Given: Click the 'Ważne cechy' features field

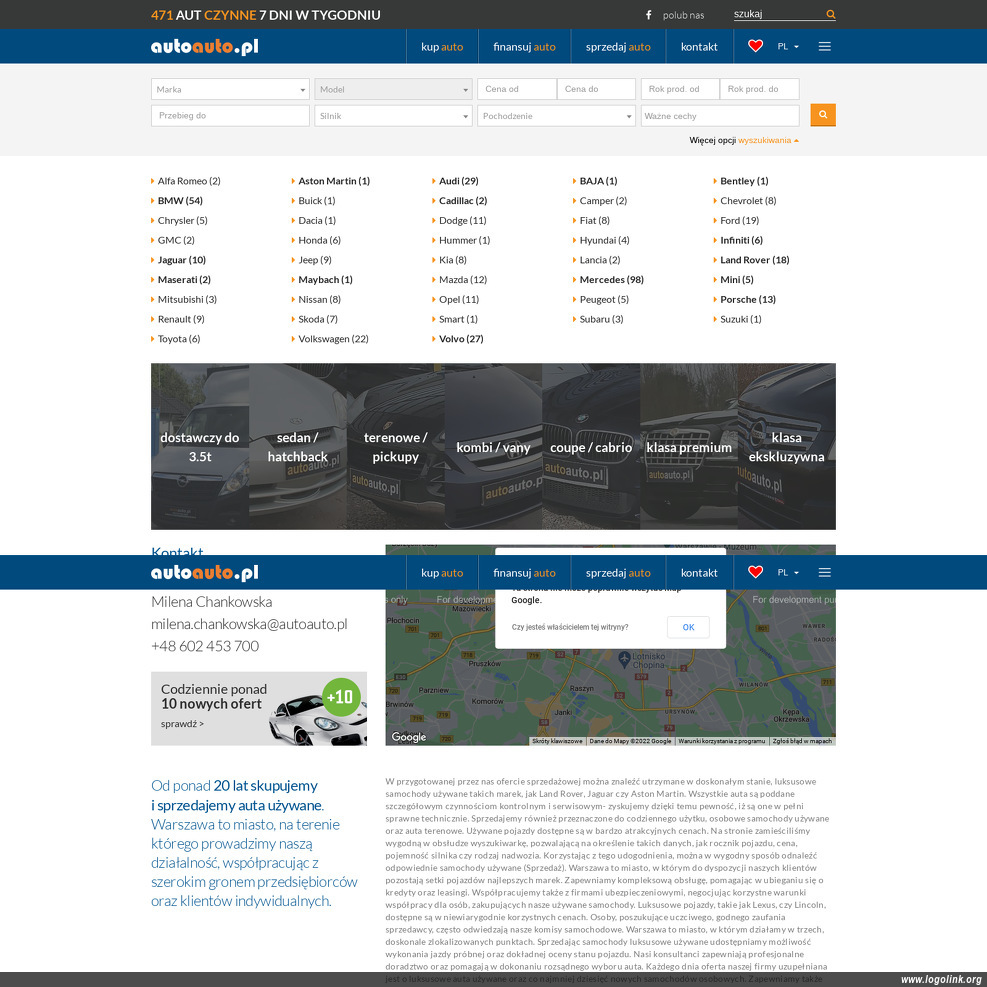Looking at the screenshot, I should 720,116.
